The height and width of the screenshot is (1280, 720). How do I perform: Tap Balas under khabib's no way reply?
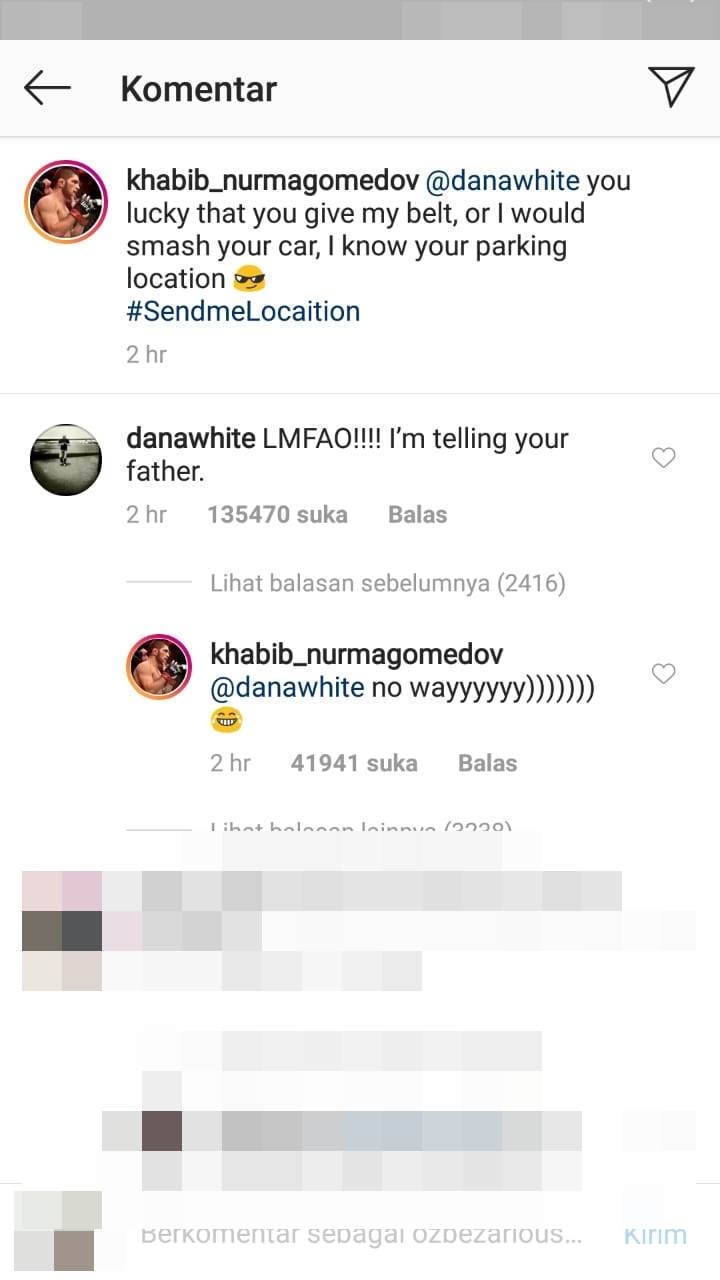[x=487, y=763]
